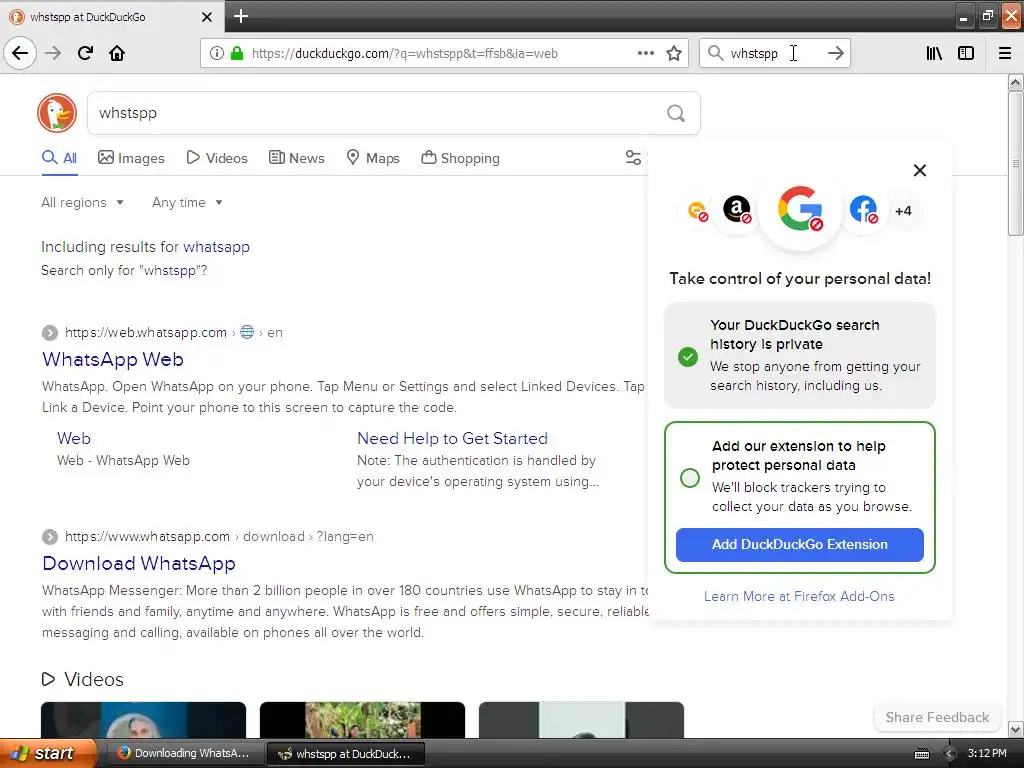Click the Firefox search bar field

coord(774,54)
